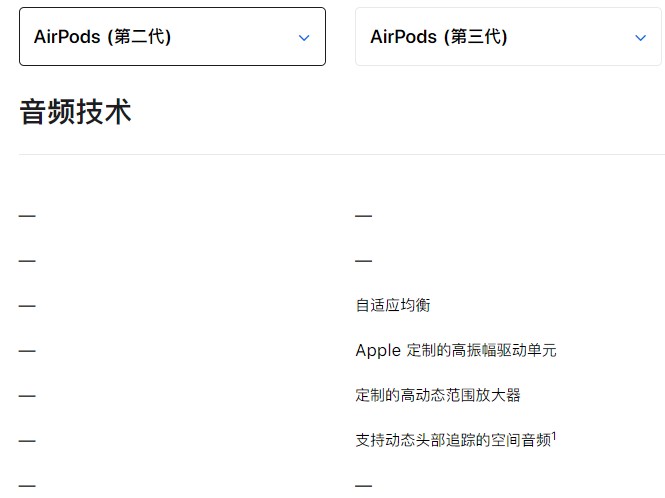Click the 第二代 dash beside Apple 定制的高振幅驱动单元
The height and width of the screenshot is (498, 665).
(27, 351)
